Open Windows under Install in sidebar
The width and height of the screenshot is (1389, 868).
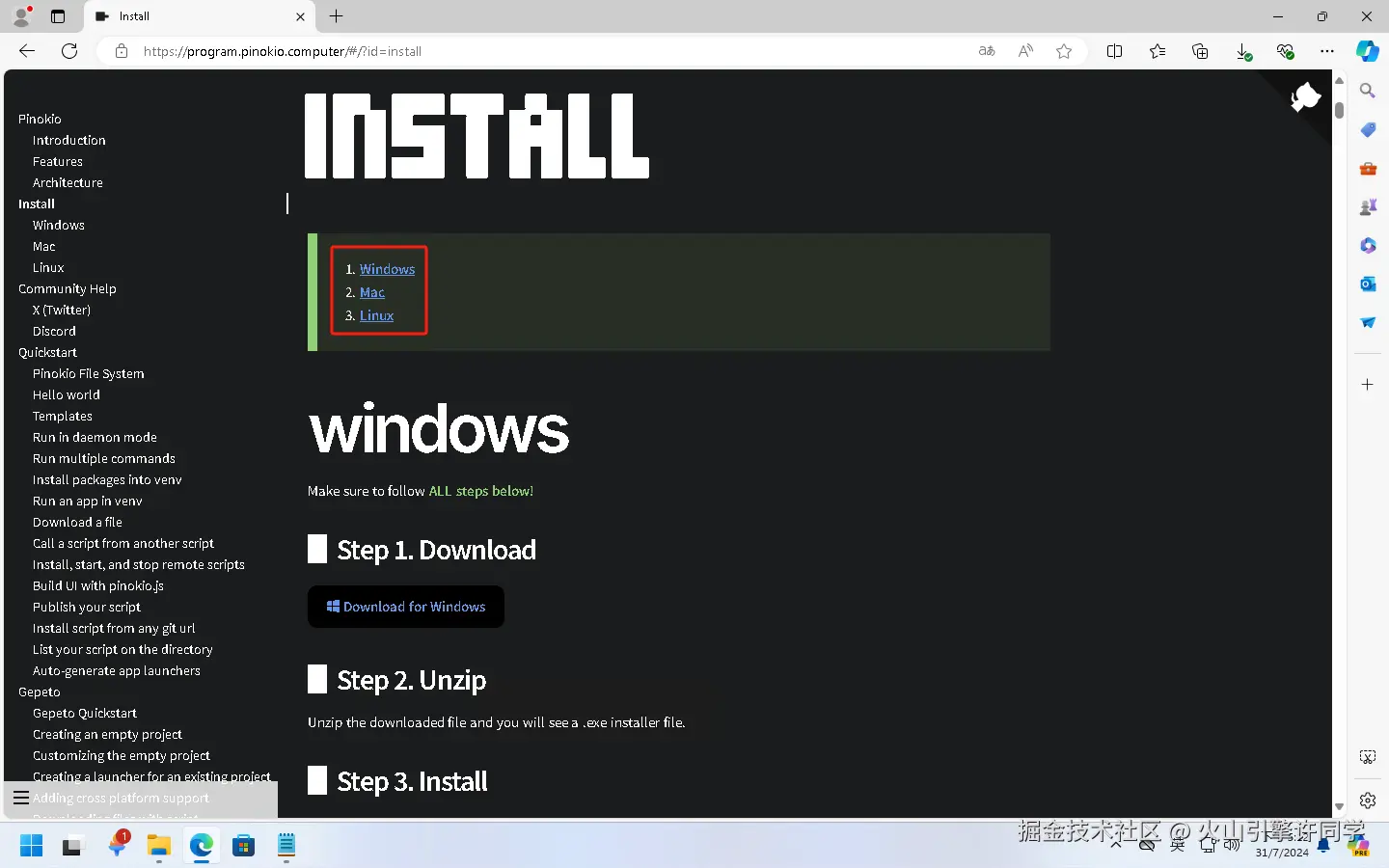[59, 225]
